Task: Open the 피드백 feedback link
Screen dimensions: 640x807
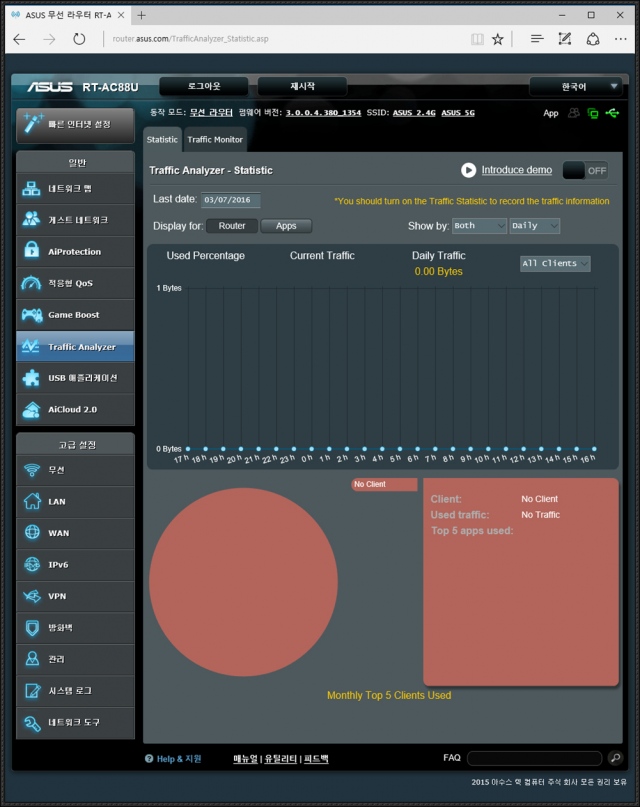Action: pyautogui.click(x=316, y=759)
